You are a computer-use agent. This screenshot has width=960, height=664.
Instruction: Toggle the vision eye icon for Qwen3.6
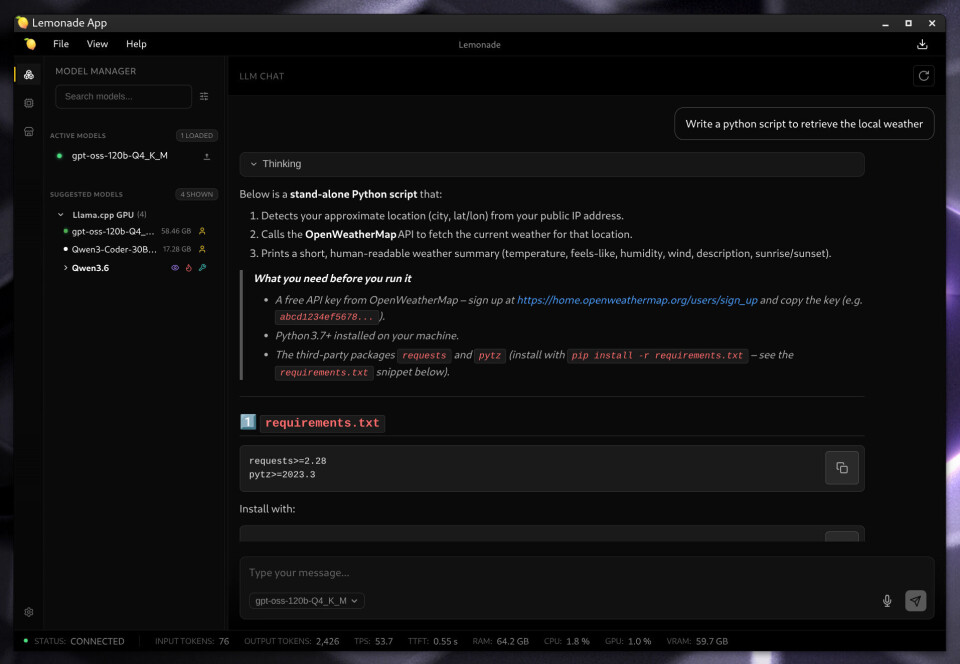point(174,267)
